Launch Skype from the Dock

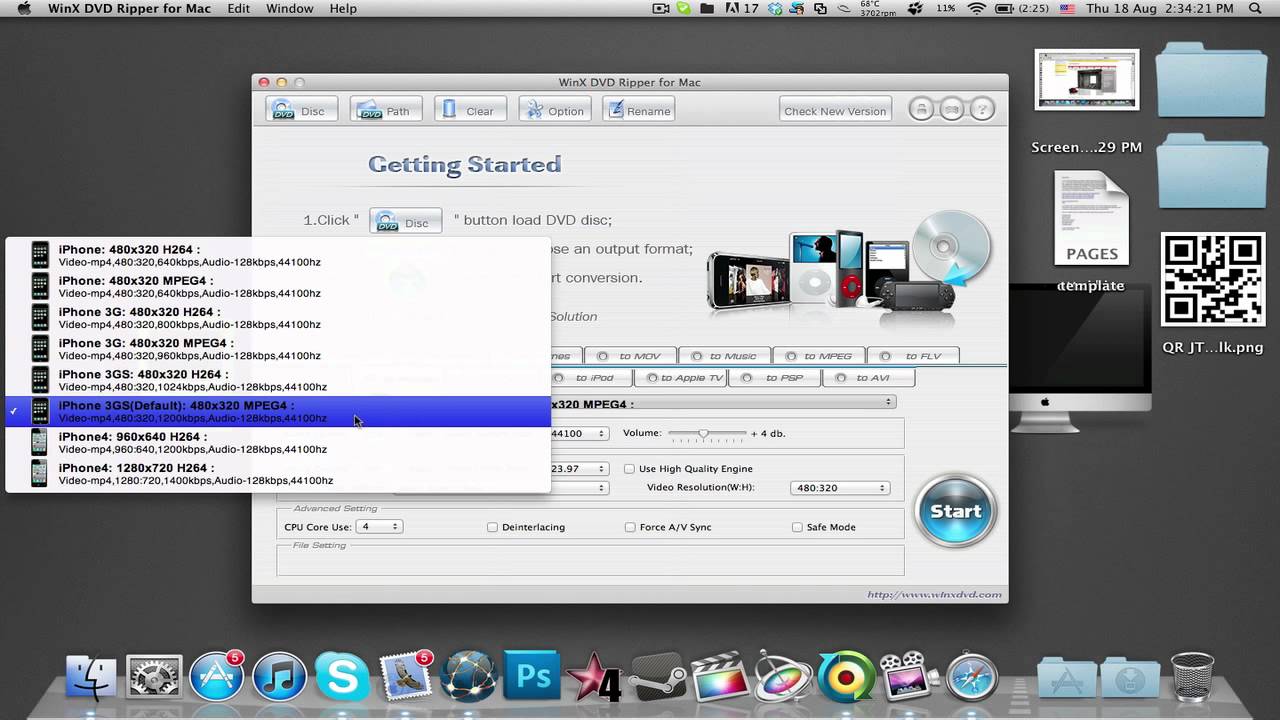click(x=342, y=677)
